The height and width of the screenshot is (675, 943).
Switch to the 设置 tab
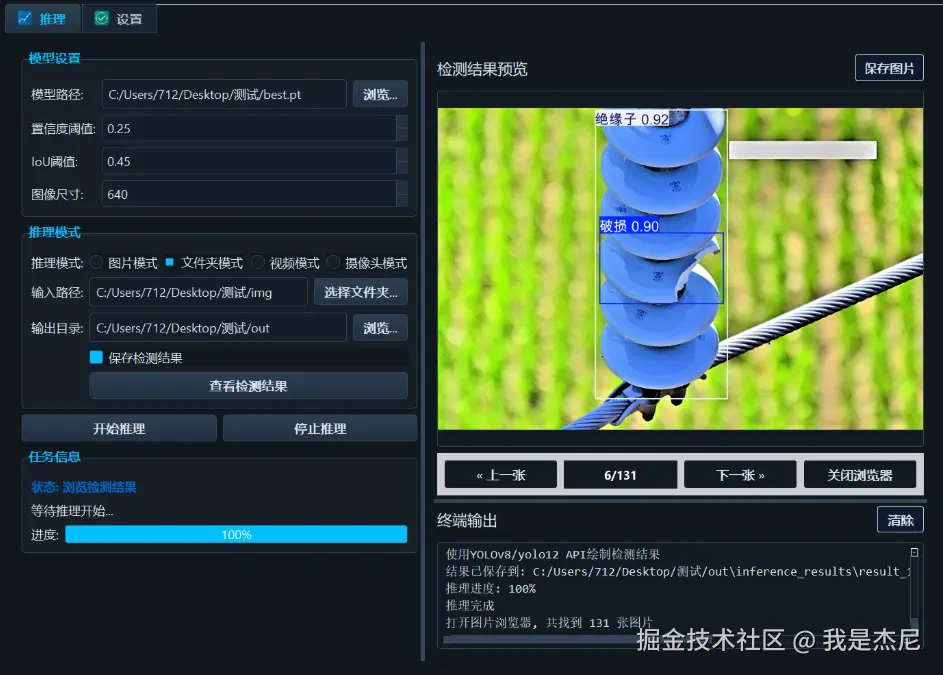point(119,17)
